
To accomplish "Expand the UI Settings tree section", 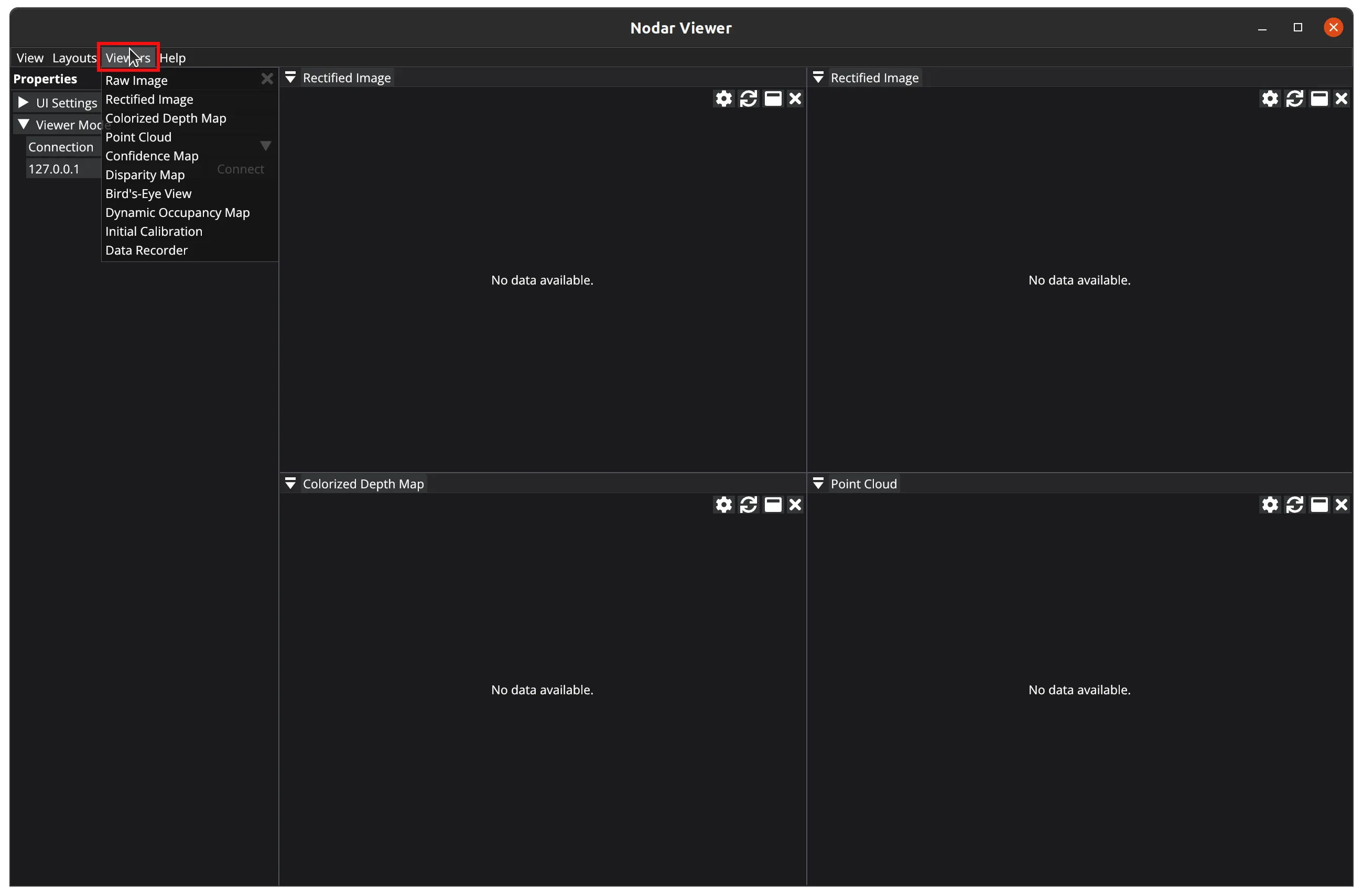I will tap(24, 103).
